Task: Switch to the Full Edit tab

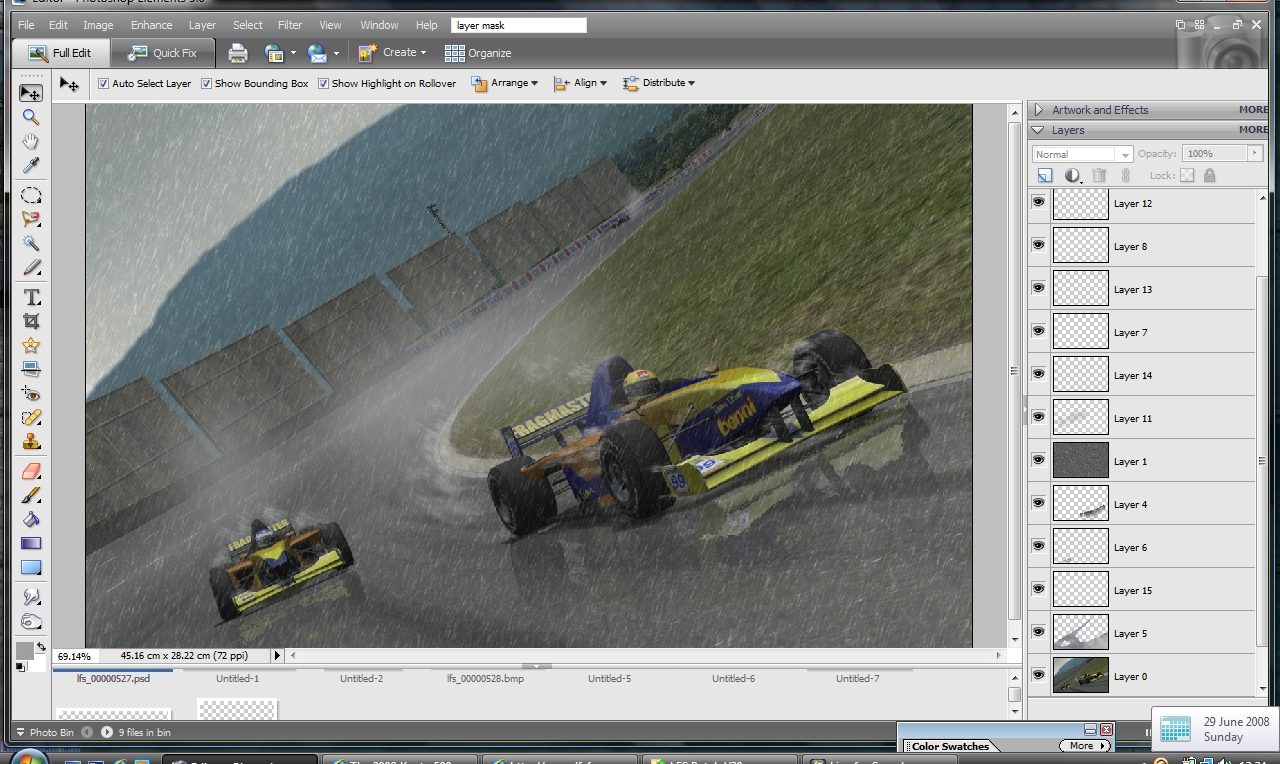Action: click(x=60, y=53)
